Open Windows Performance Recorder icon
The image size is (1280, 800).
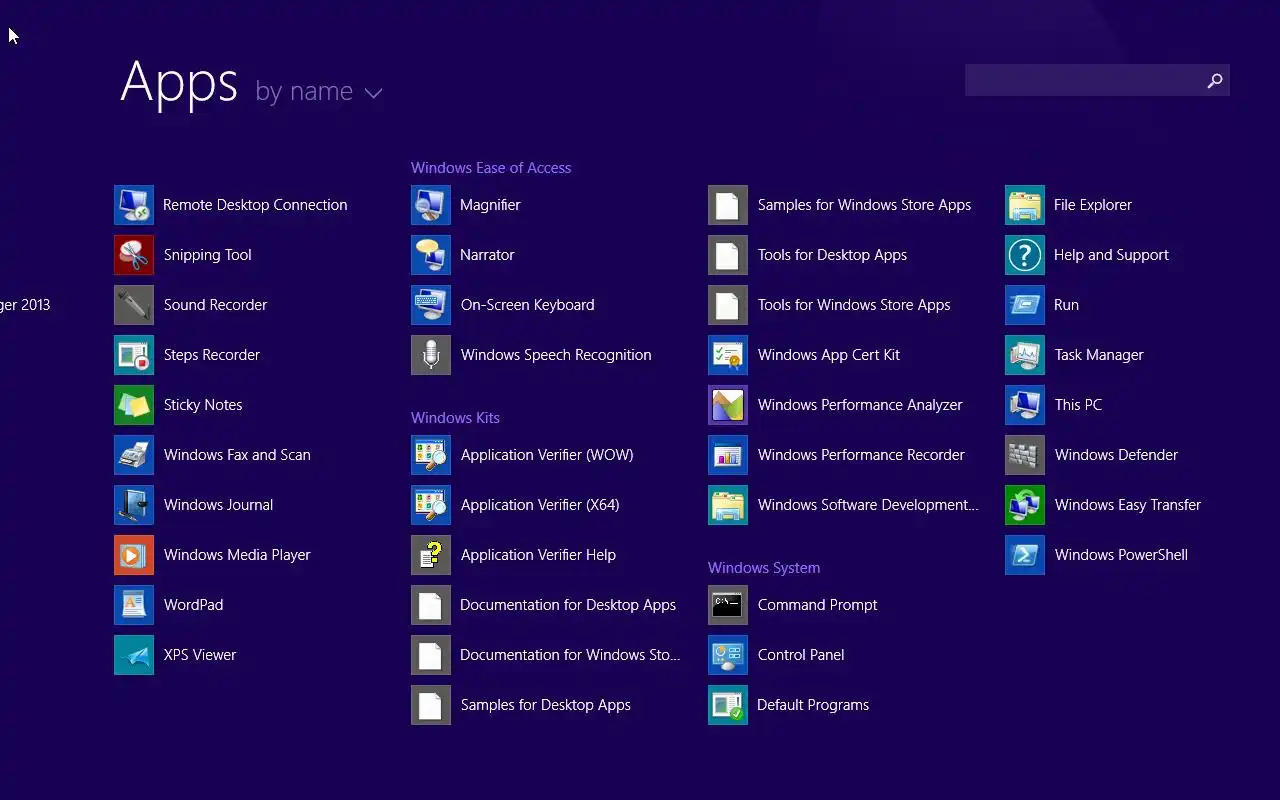point(728,455)
